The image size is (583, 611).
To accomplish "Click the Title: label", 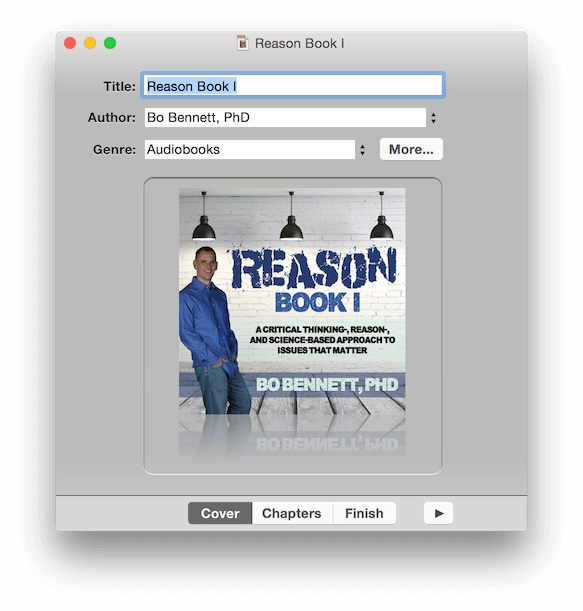I will [119, 86].
